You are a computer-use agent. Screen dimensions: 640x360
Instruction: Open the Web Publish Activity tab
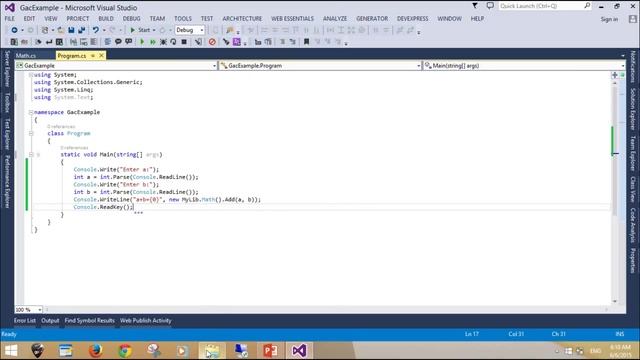[x=146, y=321]
